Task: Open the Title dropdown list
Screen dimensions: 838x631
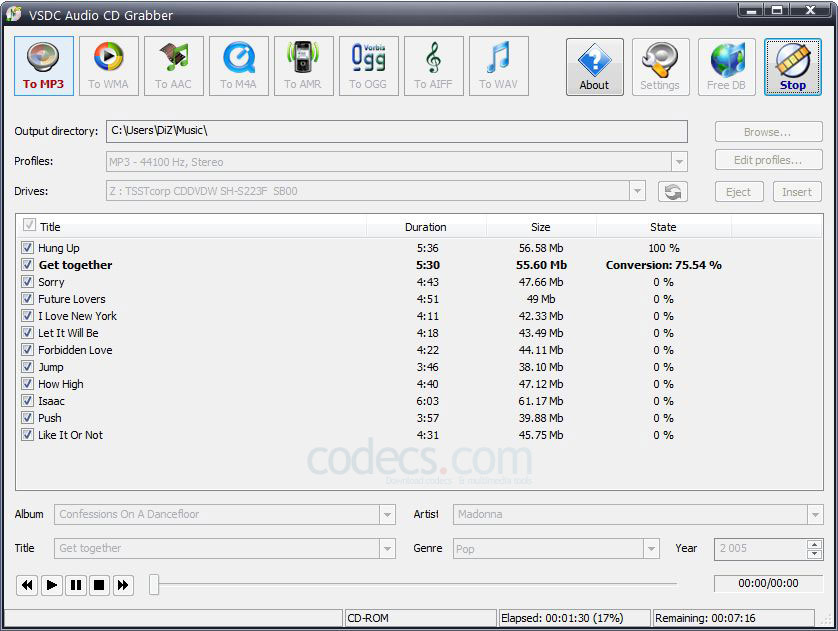Action: pyautogui.click(x=387, y=549)
